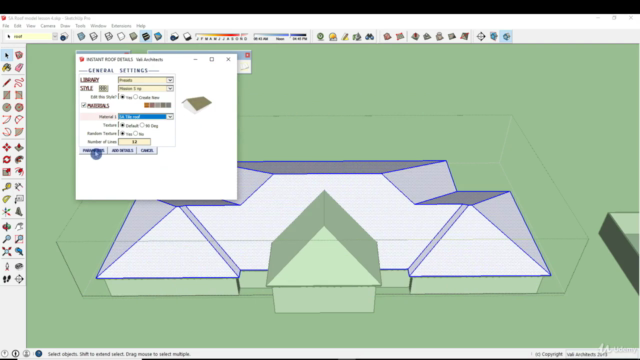Click the Parameters button
Screen dimensions: 640x360
coord(93,151)
